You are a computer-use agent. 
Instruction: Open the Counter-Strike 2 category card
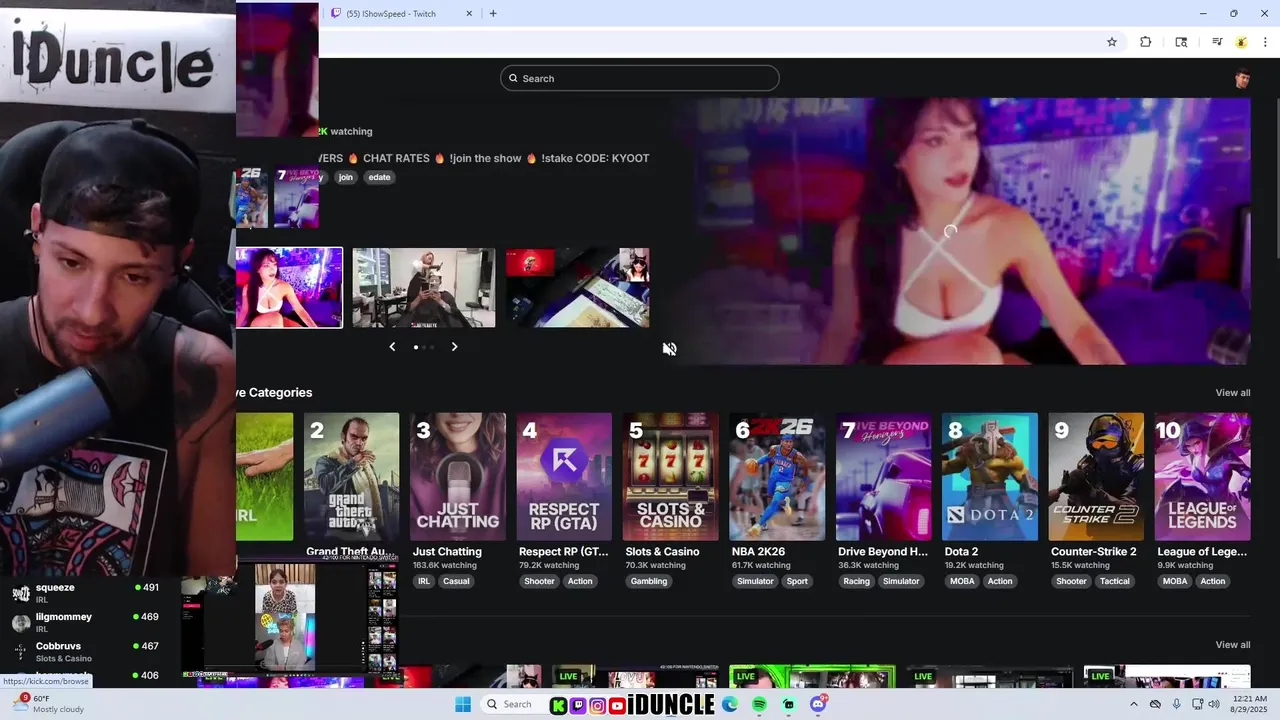(1096, 477)
